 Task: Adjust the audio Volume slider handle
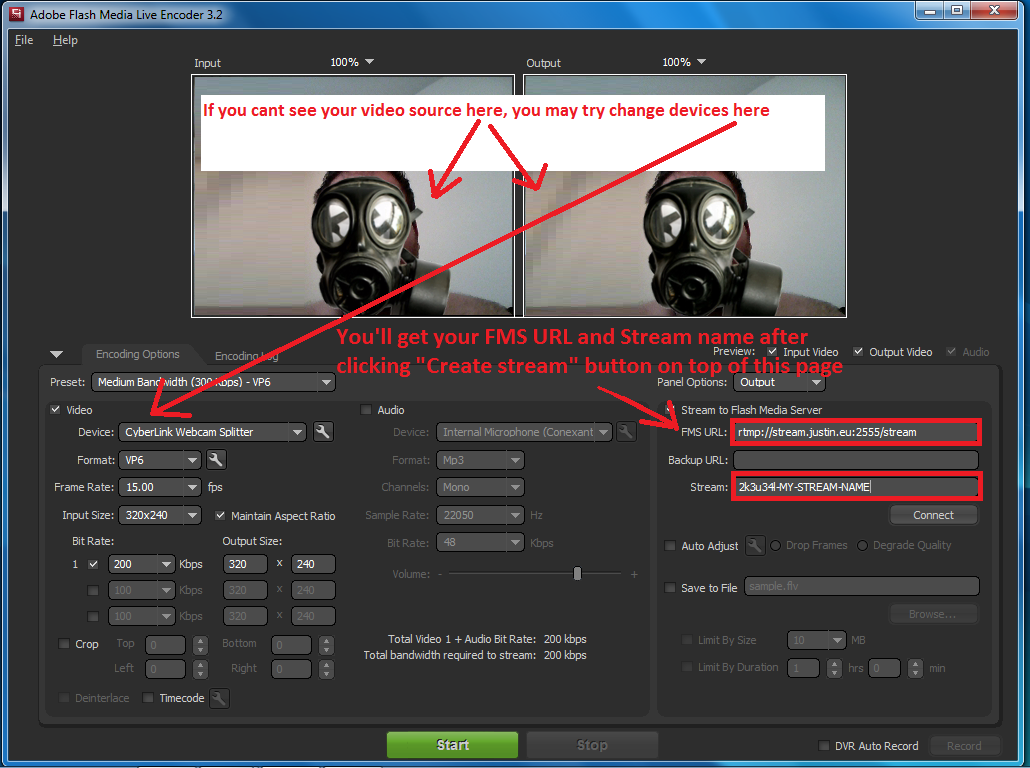(x=577, y=574)
